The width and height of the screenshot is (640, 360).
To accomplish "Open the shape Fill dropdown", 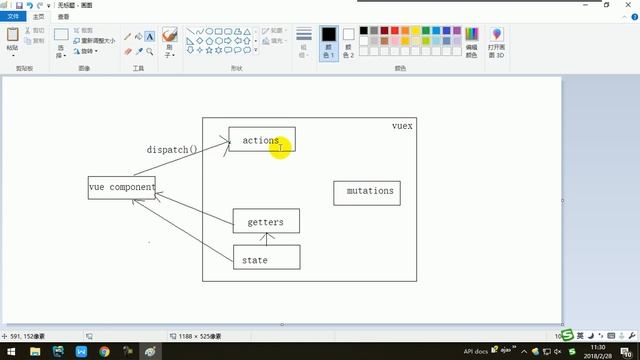I will click(274, 41).
